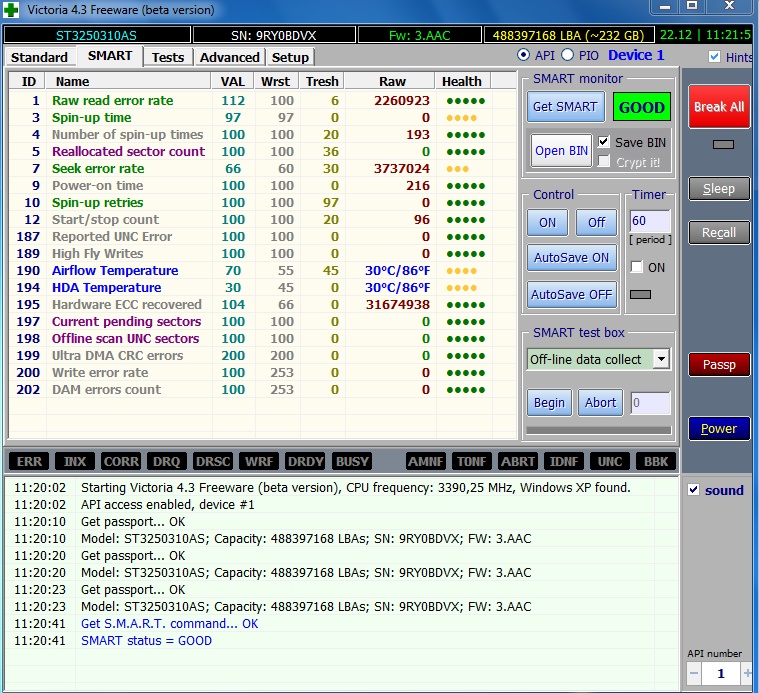This screenshot has width=759, height=693.
Task: Select the HDA Temperature row
Action: pyautogui.click(x=263, y=287)
